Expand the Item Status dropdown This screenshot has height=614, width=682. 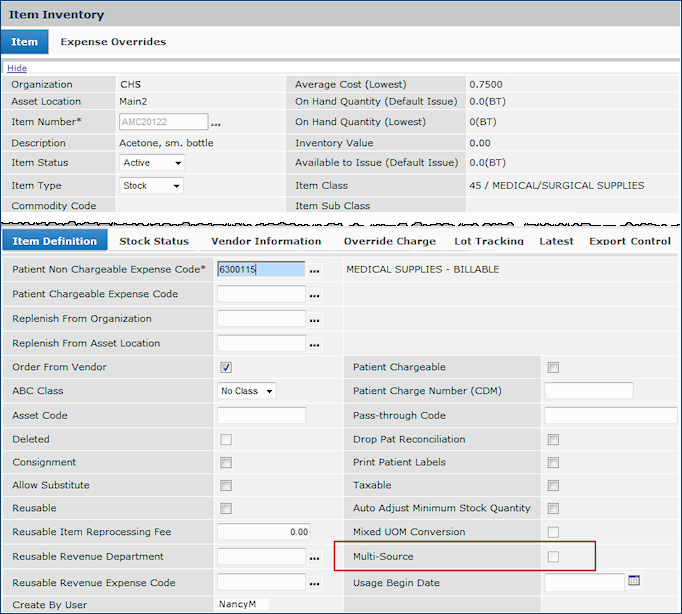click(152, 162)
